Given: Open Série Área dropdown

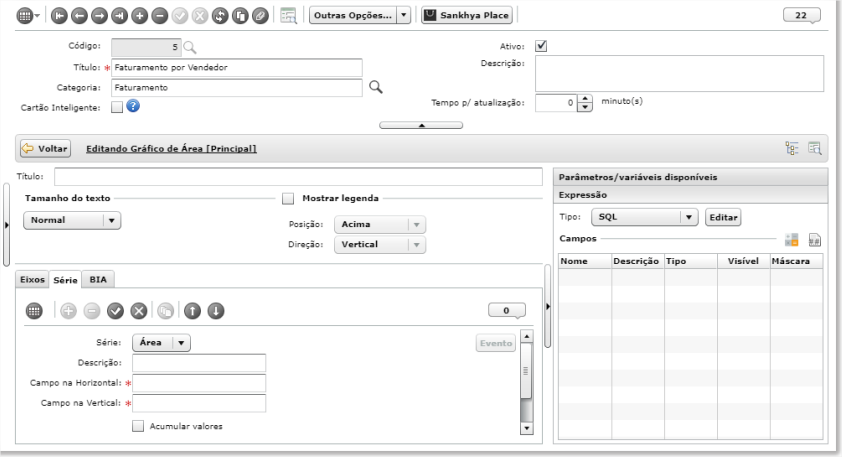Looking at the screenshot, I should pos(161,343).
